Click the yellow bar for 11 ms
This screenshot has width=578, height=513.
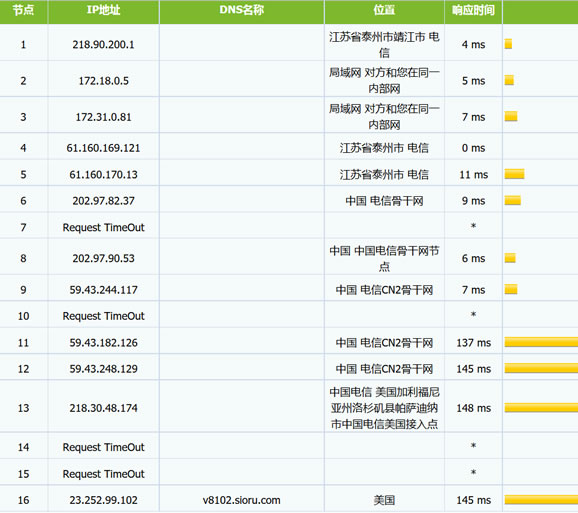pos(514,174)
